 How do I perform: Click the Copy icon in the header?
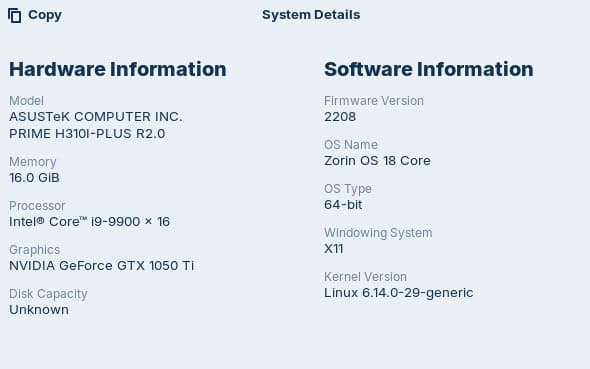click(x=14, y=15)
